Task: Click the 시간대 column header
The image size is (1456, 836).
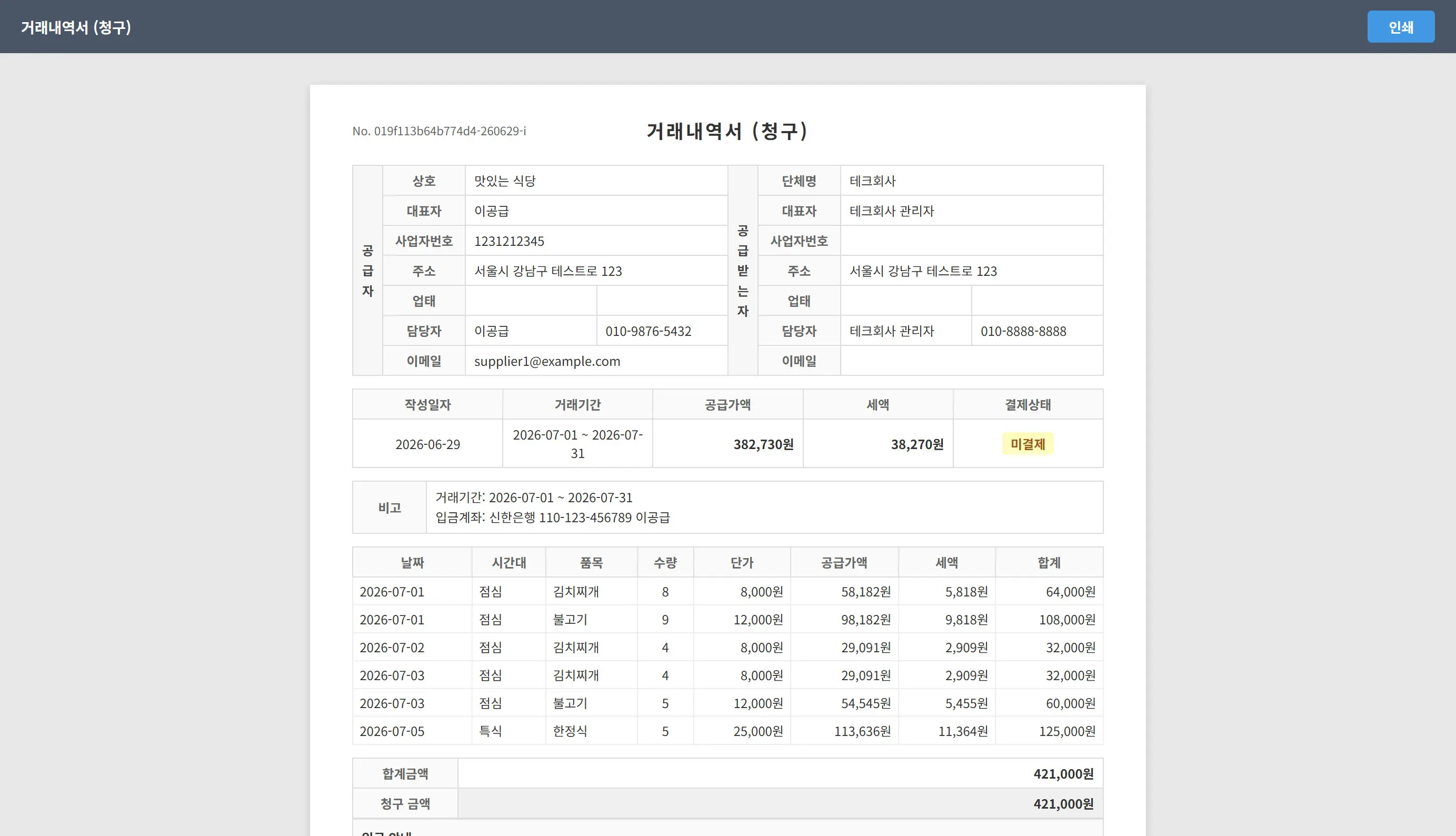Action: tap(508, 563)
